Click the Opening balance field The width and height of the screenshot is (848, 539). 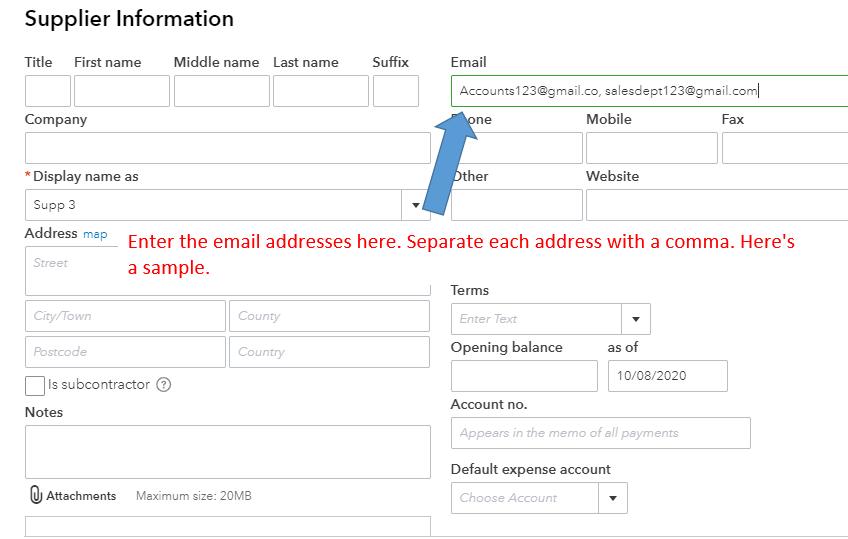coord(524,376)
